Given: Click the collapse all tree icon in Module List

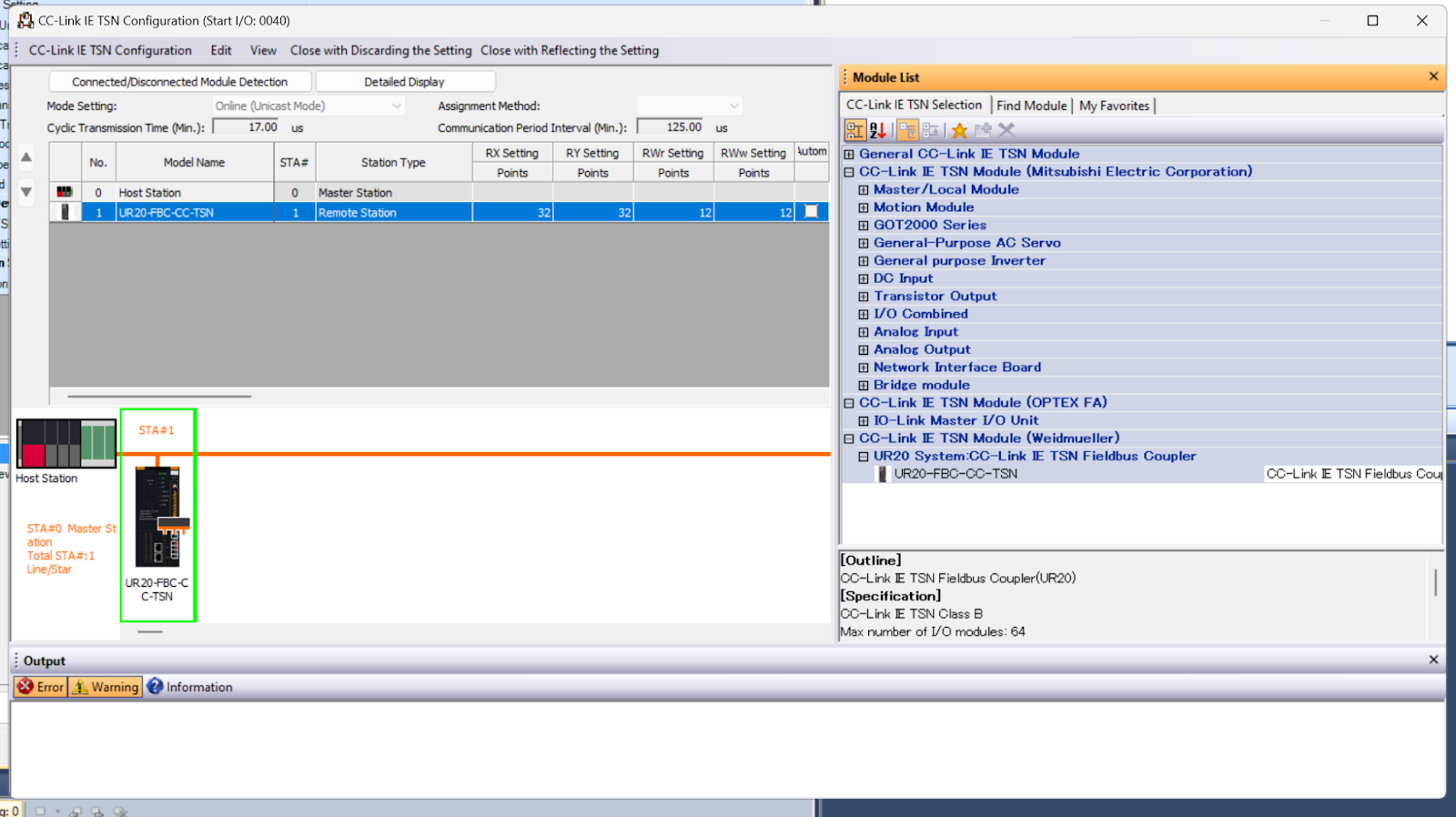Looking at the screenshot, I should [930, 130].
